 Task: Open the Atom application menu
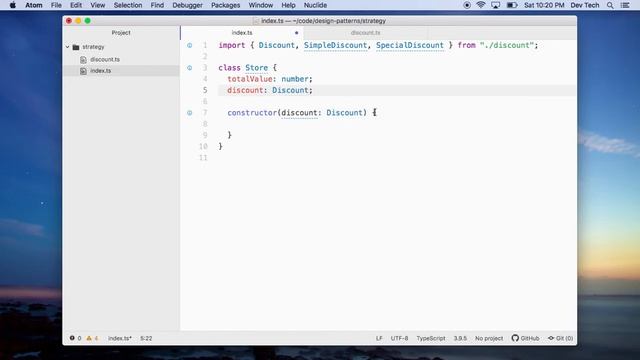point(34,5)
